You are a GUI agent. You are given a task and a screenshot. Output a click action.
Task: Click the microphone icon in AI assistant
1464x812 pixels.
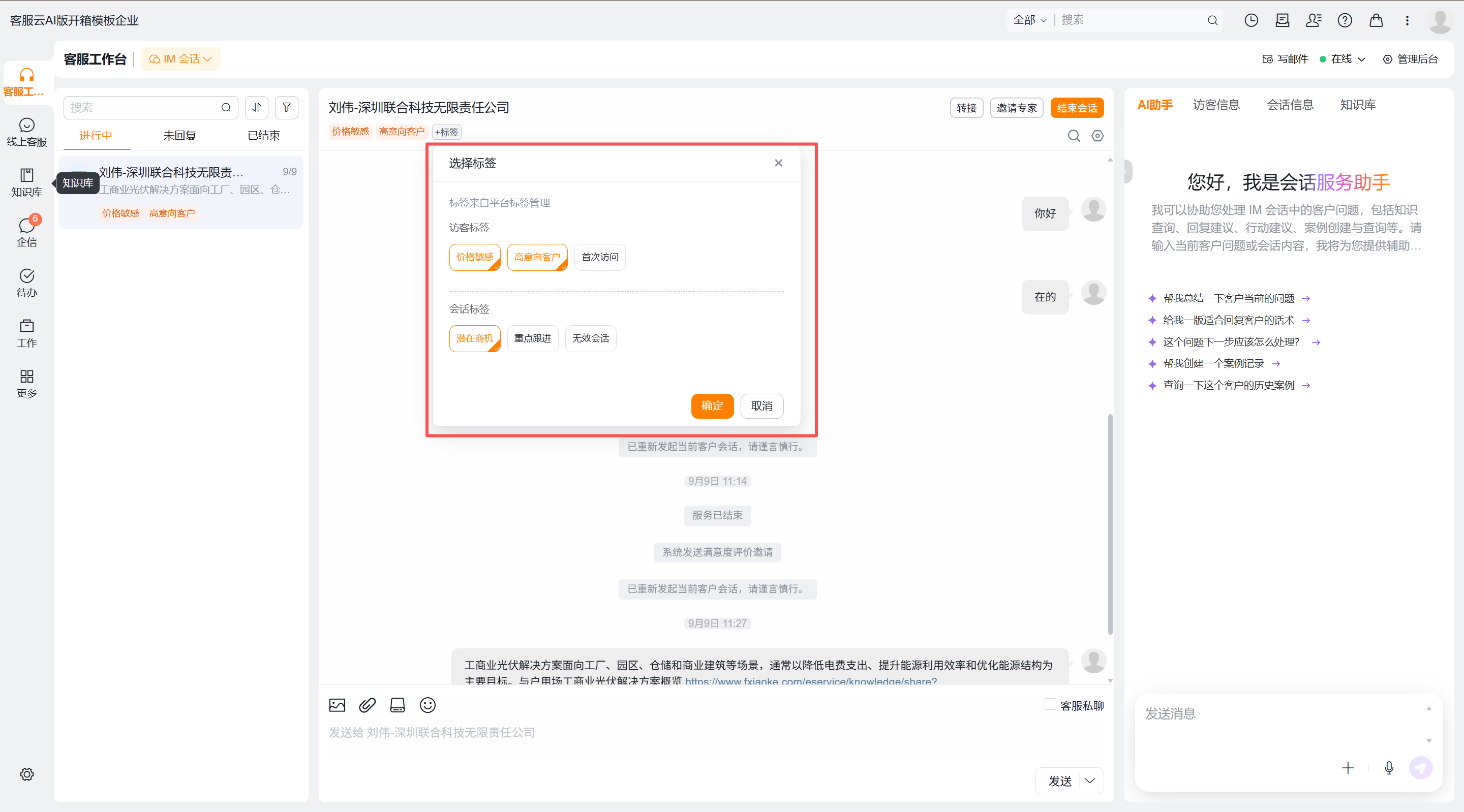1389,768
